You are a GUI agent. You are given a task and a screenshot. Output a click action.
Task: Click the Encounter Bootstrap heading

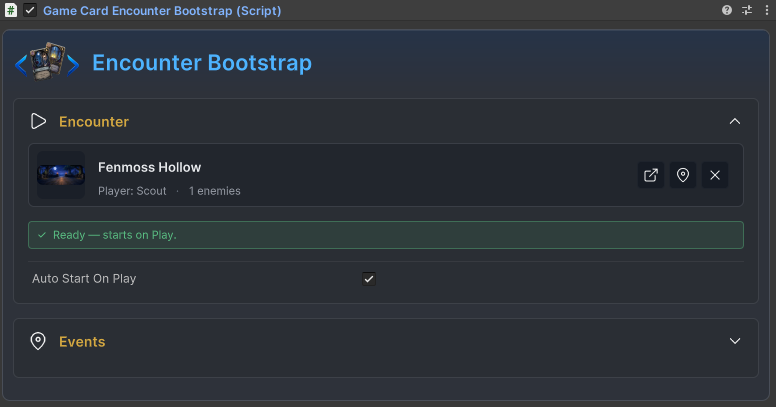pos(202,63)
